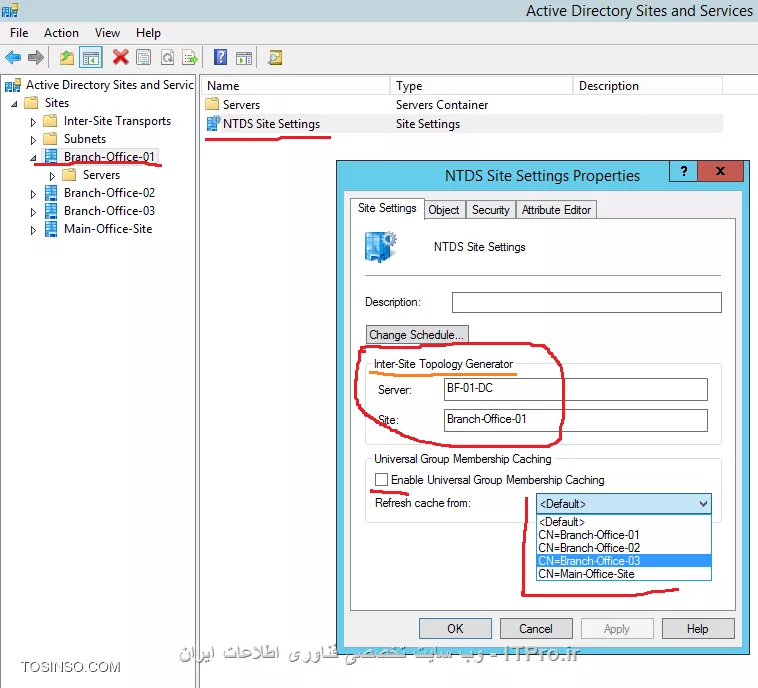Switch to the Attribute Editor tab
The width and height of the screenshot is (758, 688).
click(556, 210)
